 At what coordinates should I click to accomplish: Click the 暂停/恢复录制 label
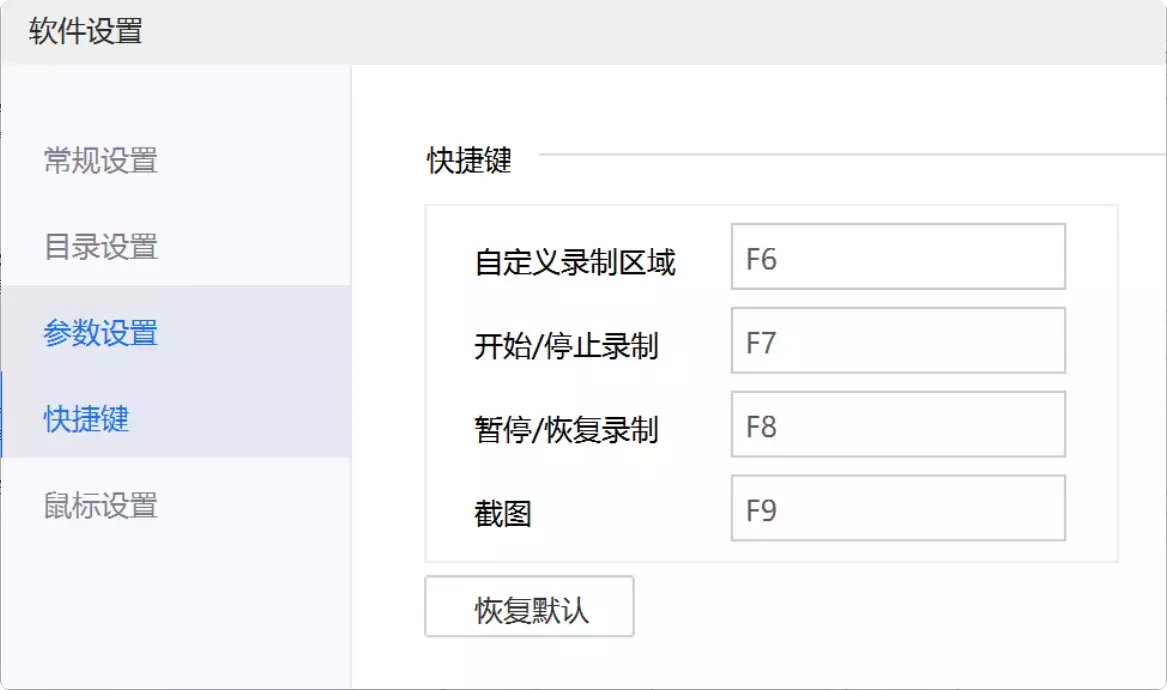[566, 430]
